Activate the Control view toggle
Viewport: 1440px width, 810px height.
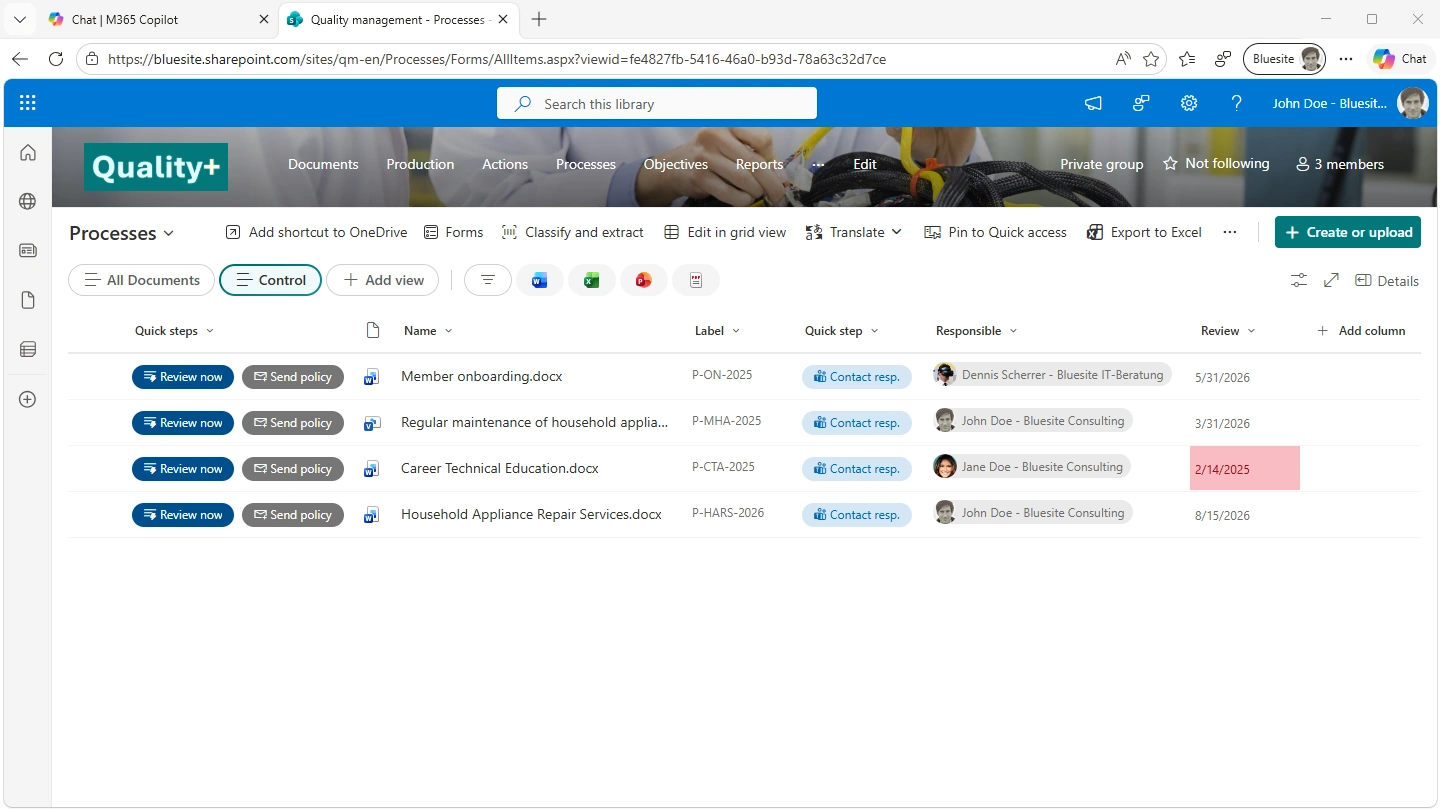[270, 280]
